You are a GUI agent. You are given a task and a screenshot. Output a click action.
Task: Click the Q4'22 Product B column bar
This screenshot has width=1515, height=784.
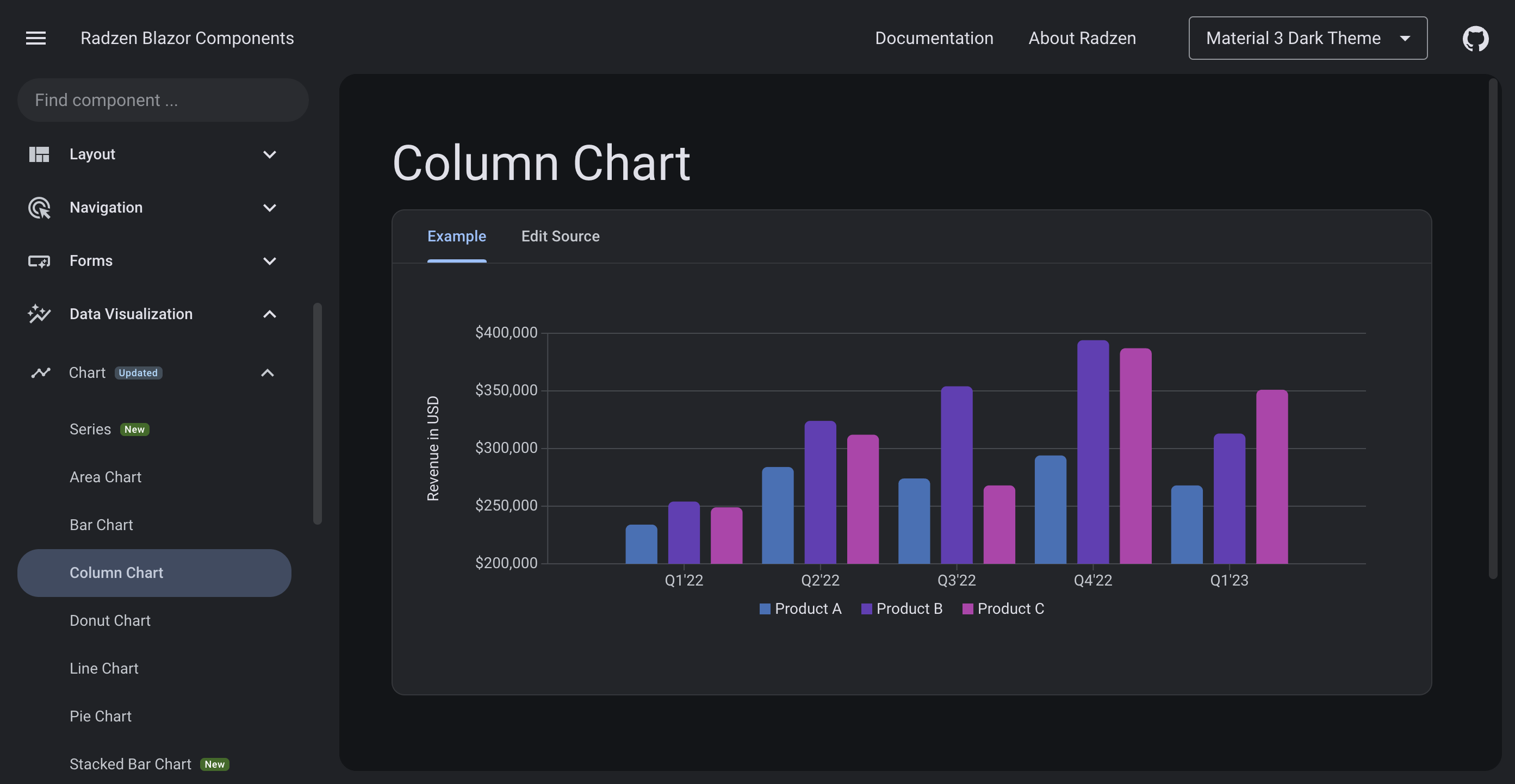(x=1092, y=453)
